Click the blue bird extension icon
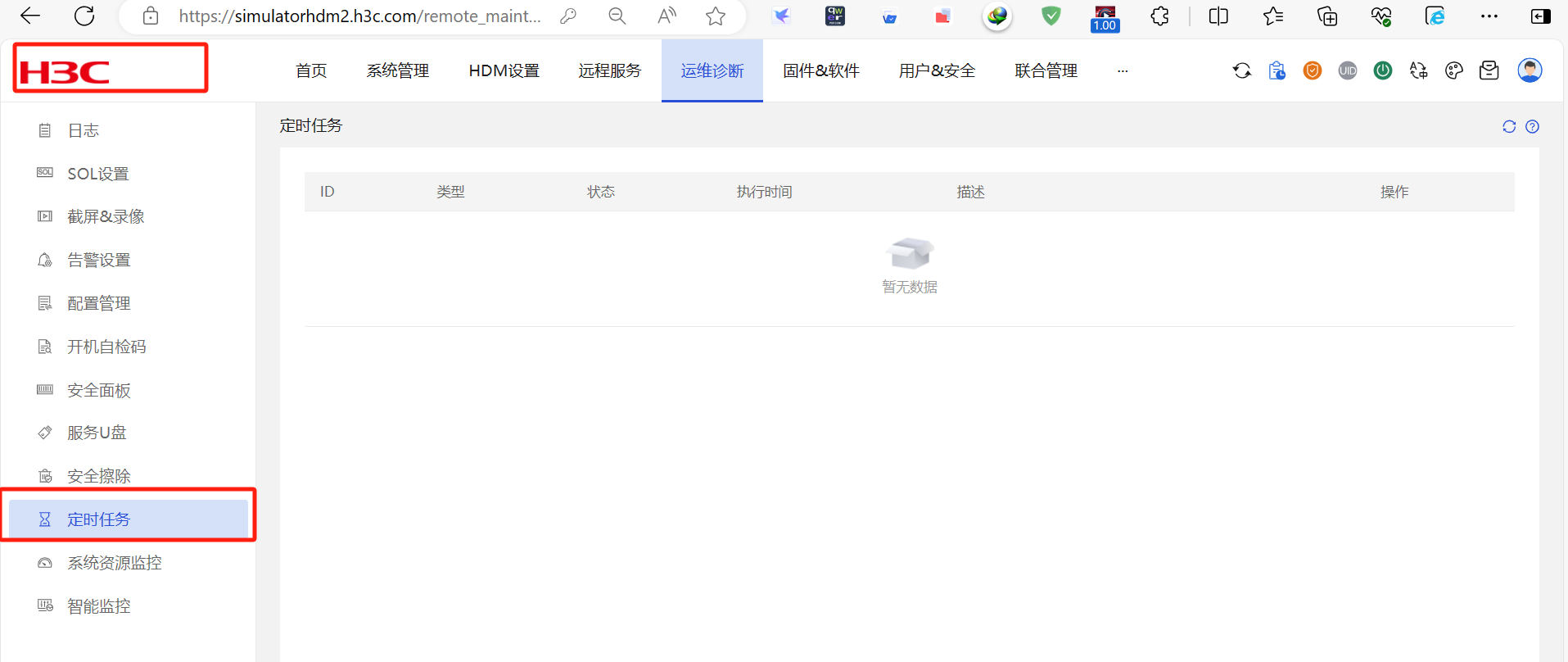Viewport: 1568px width, 662px height. coord(781,16)
